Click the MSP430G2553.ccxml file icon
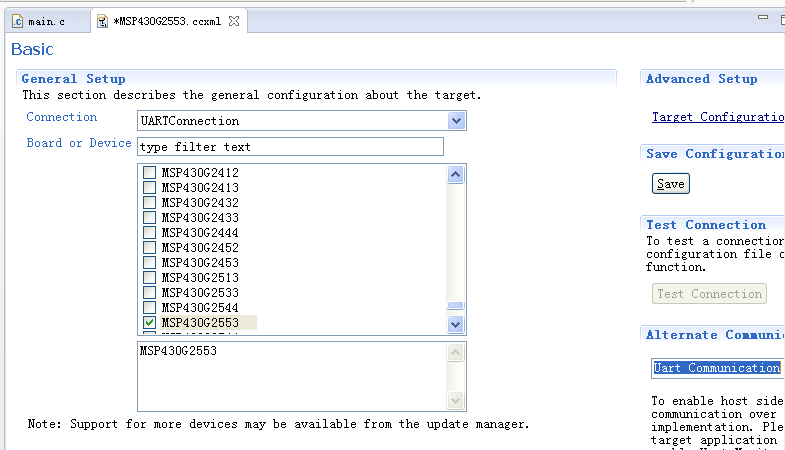 (102, 20)
